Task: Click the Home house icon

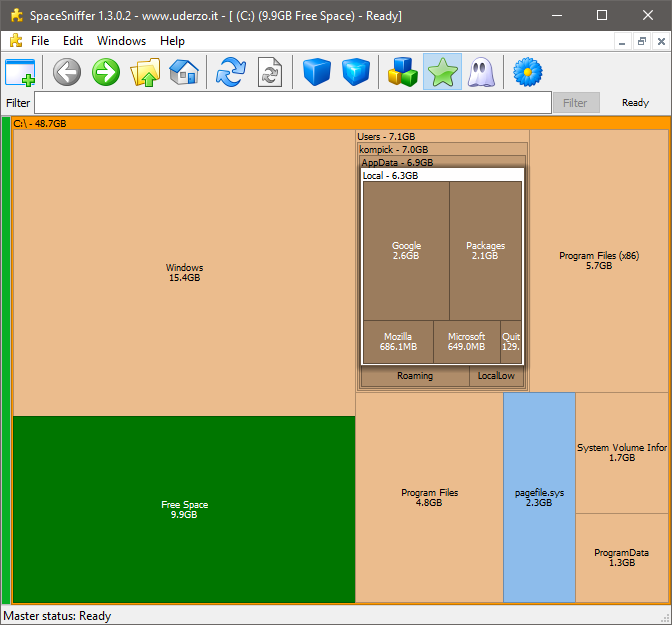Action: [184, 72]
